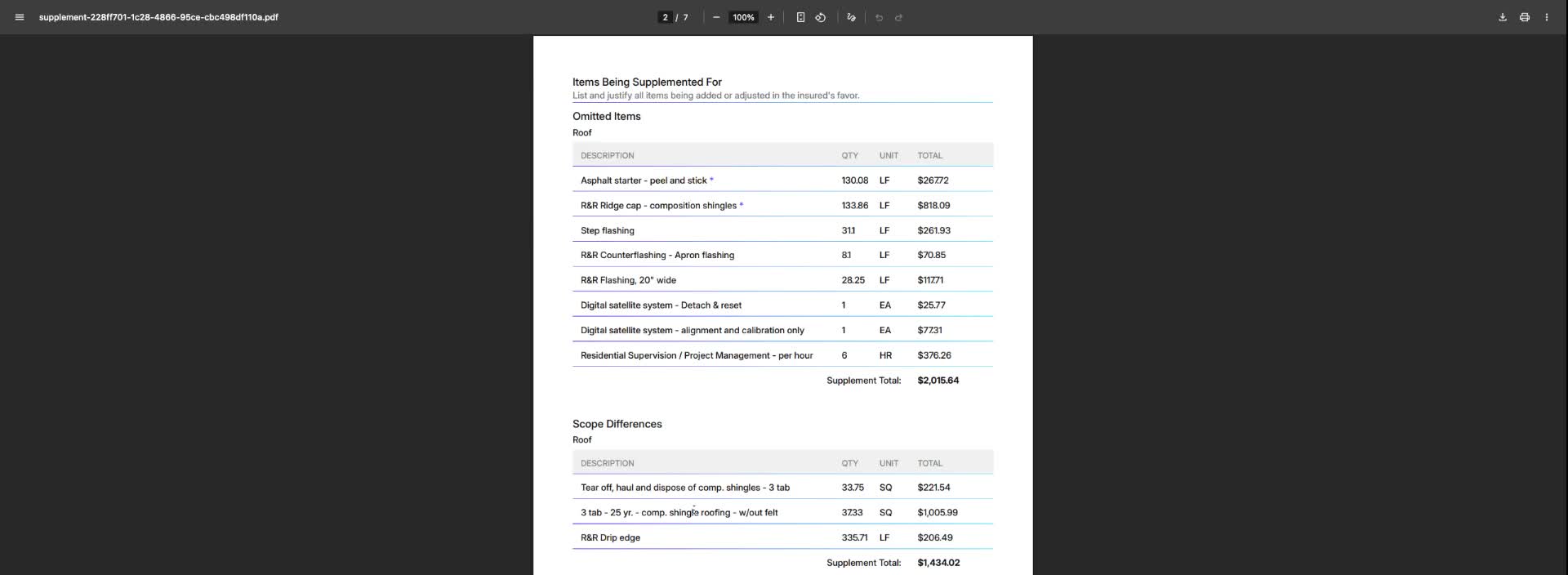Click the $2,015.64 supplement total
1568x575 pixels.
coord(938,381)
